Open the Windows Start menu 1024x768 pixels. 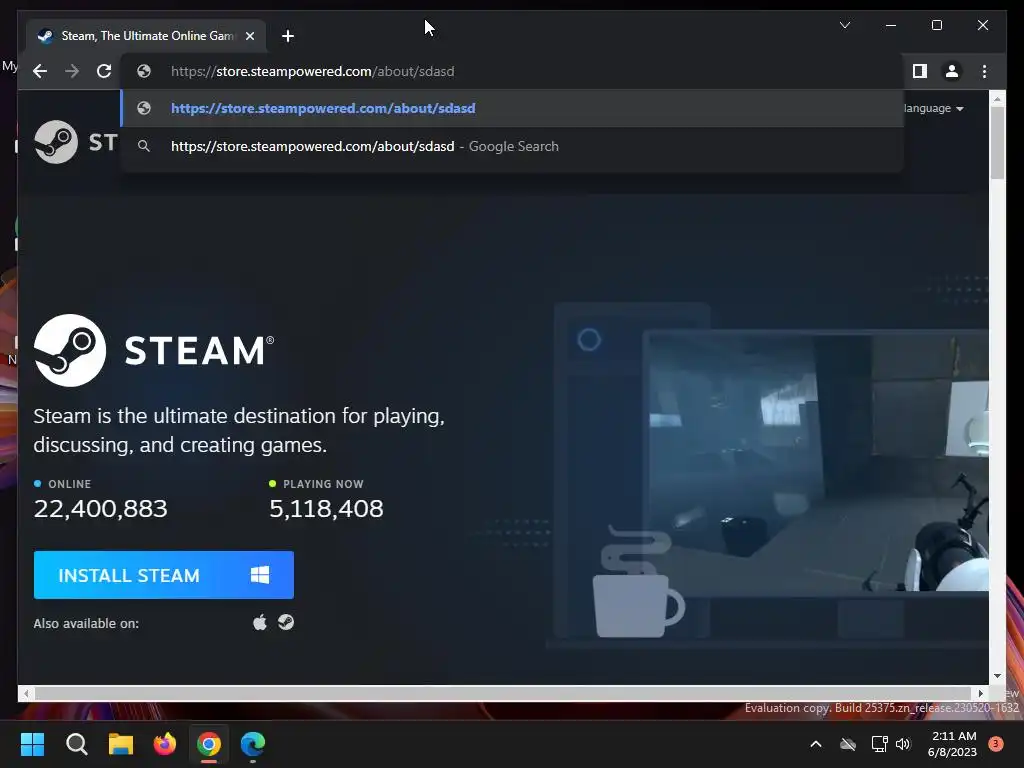32,744
